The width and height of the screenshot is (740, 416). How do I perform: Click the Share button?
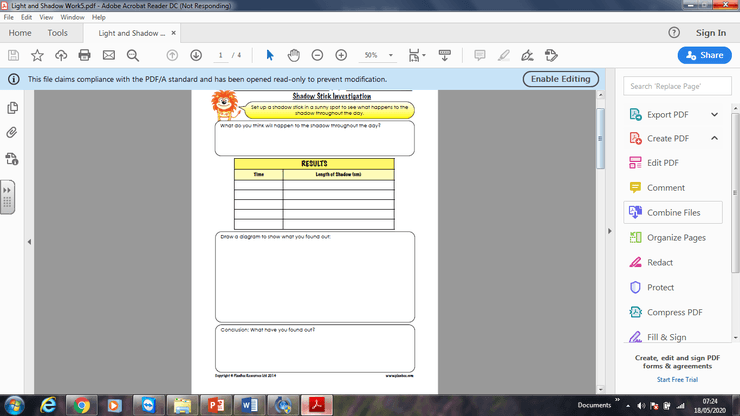click(x=705, y=55)
